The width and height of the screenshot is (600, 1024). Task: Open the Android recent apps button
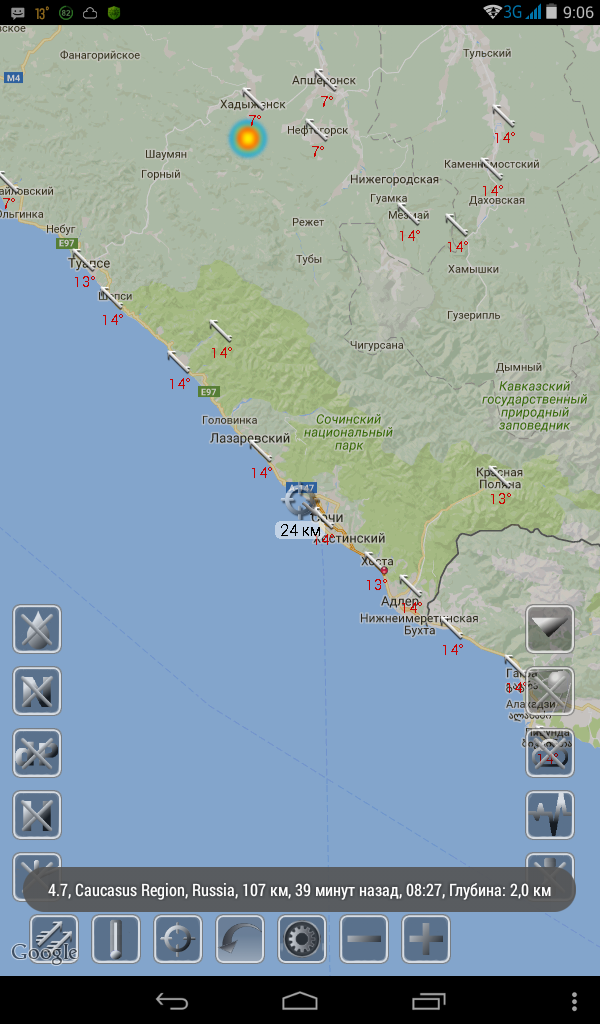point(429,1000)
